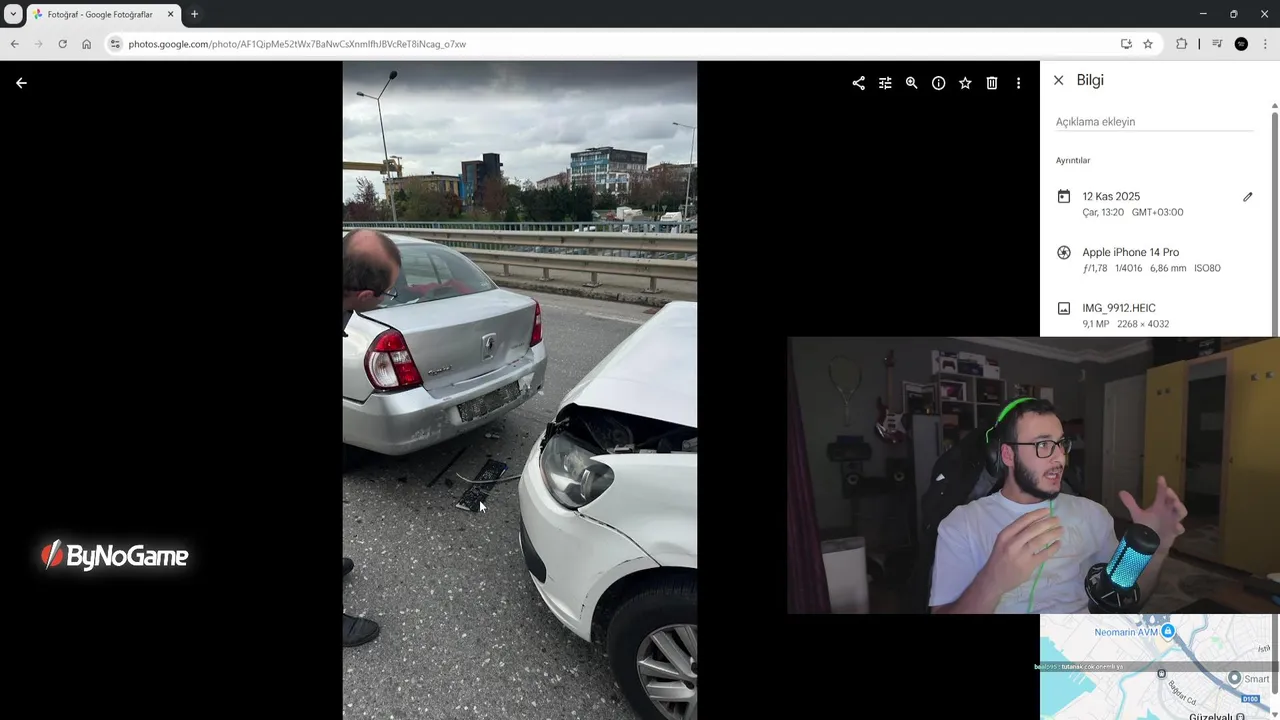The width and height of the screenshot is (1280, 720).
Task: Click the Ayrıntılar section heading
Action: pos(1073,160)
